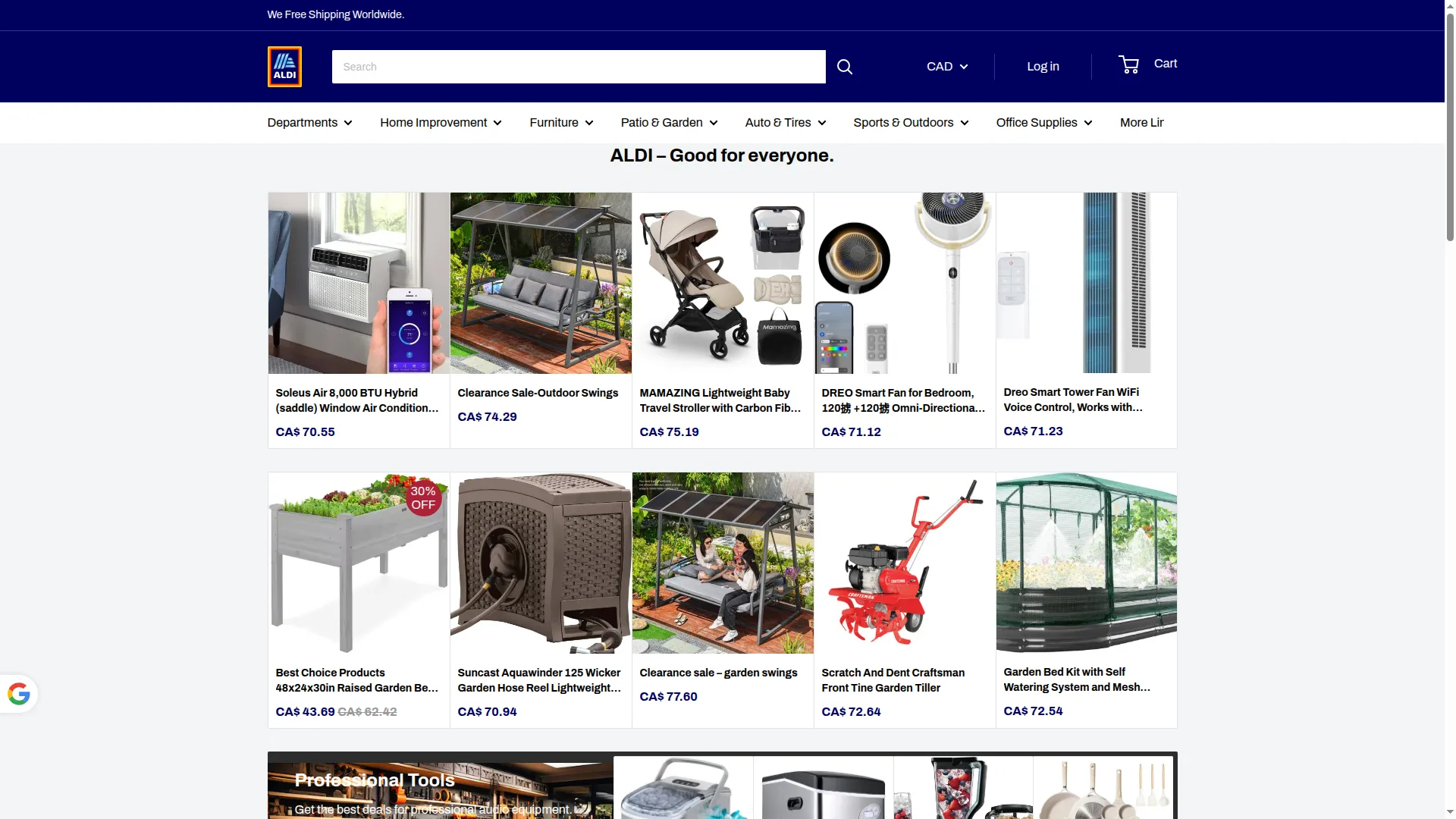Open the More Links menu item

click(x=1141, y=123)
